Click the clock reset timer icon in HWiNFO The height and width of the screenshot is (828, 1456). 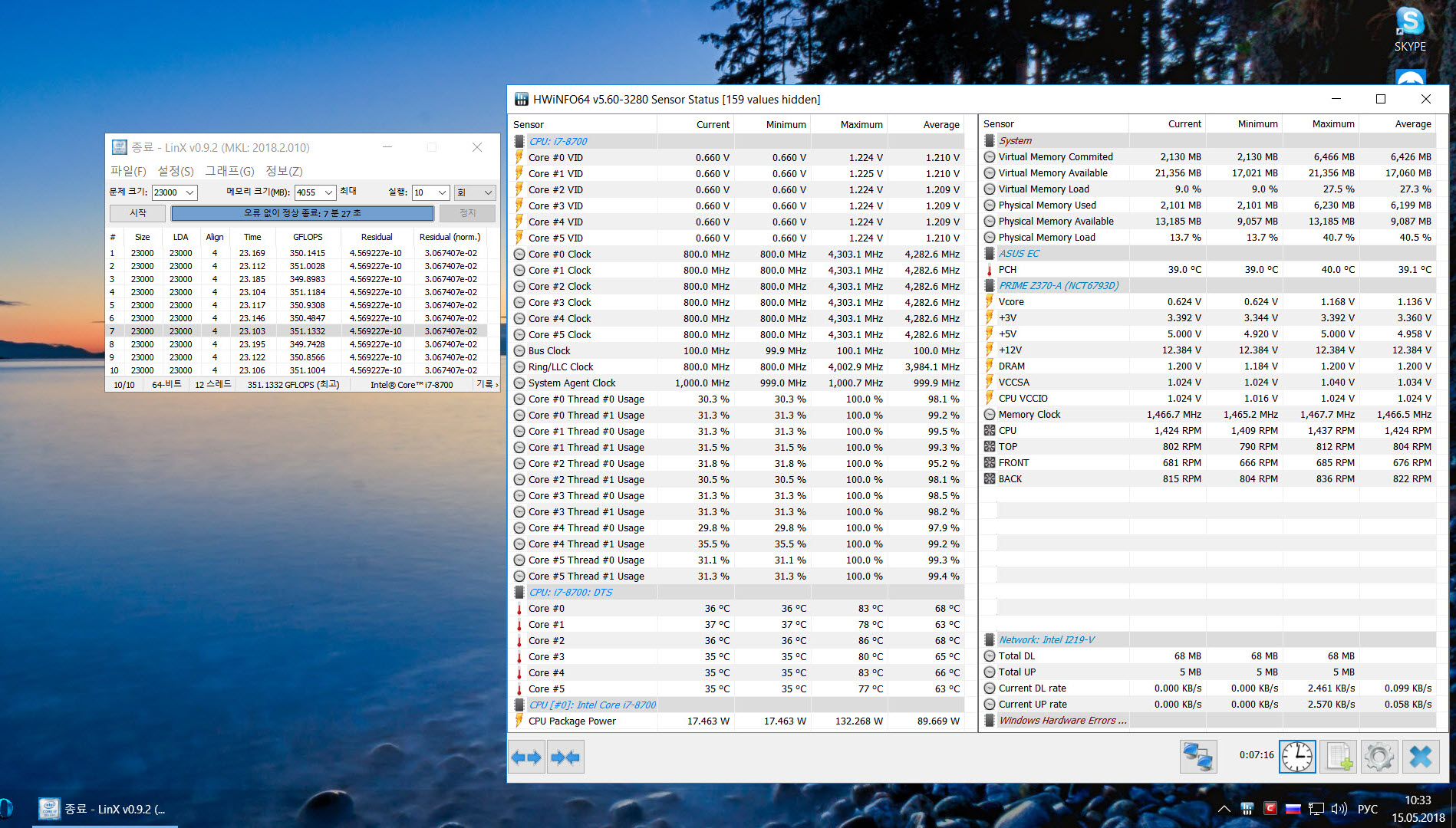(x=1297, y=757)
